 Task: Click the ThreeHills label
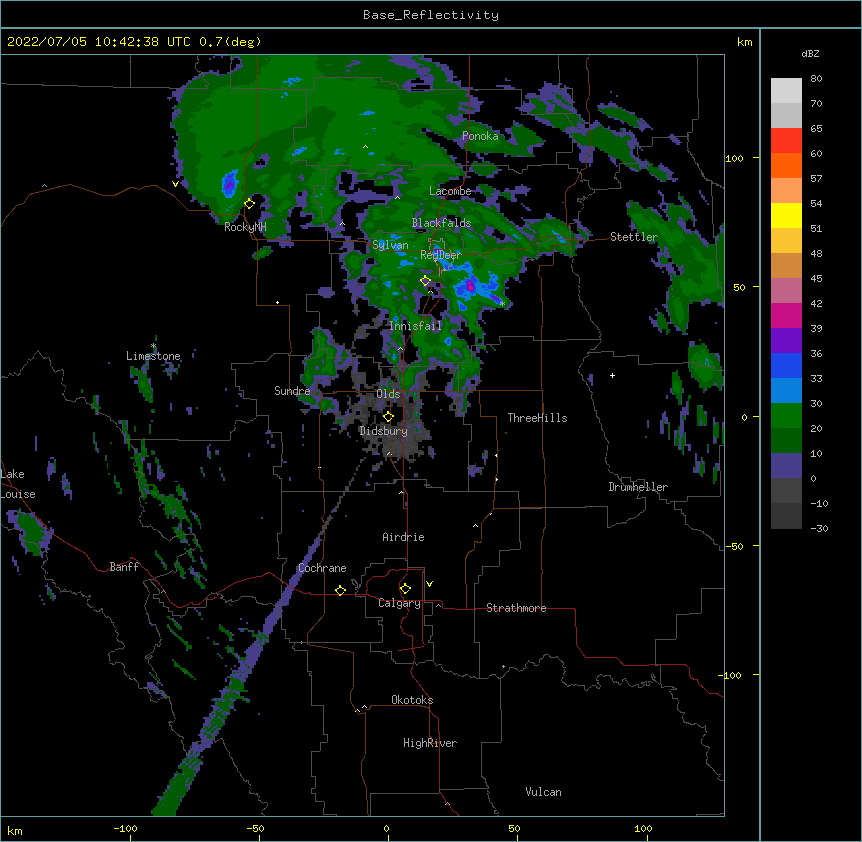coord(537,418)
